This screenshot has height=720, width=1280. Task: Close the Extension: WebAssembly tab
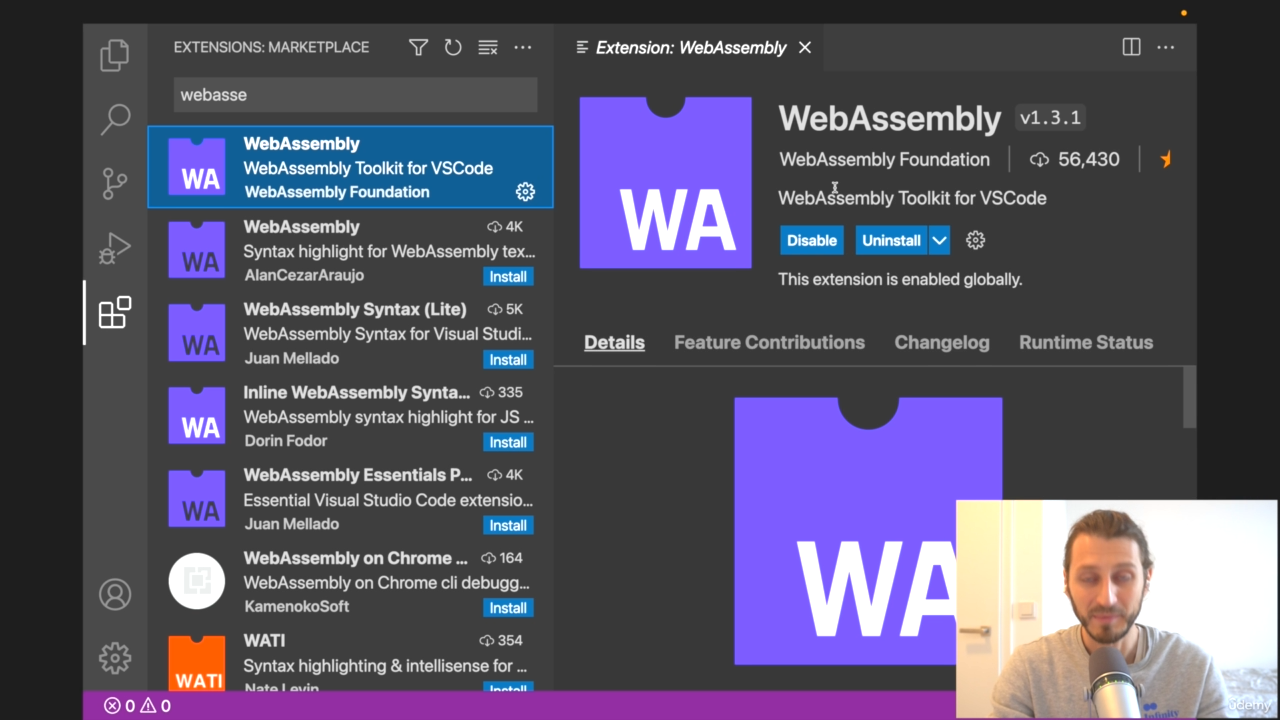pyautogui.click(x=805, y=47)
